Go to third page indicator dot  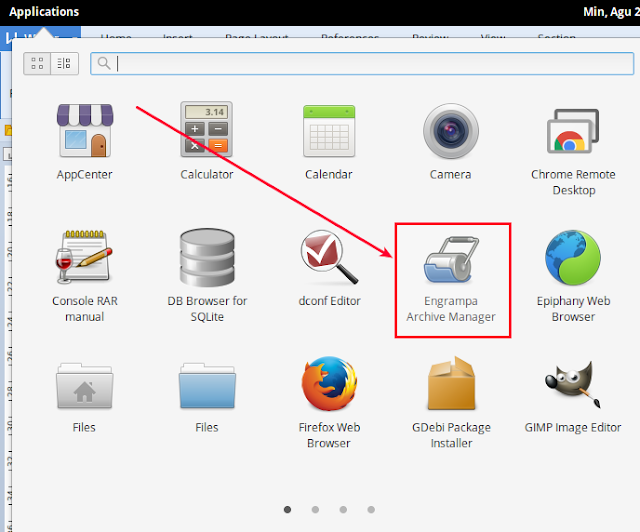pos(343,509)
